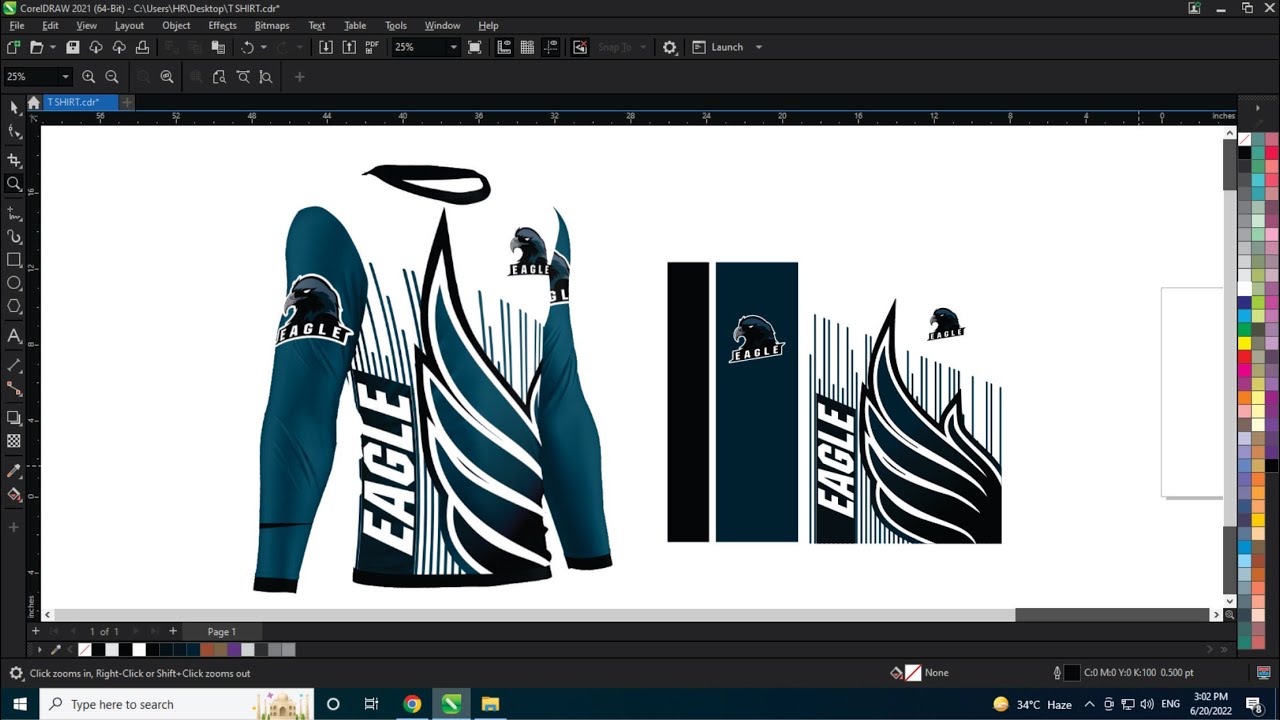Open the Options gear icon
1280x720 pixels.
[x=670, y=47]
